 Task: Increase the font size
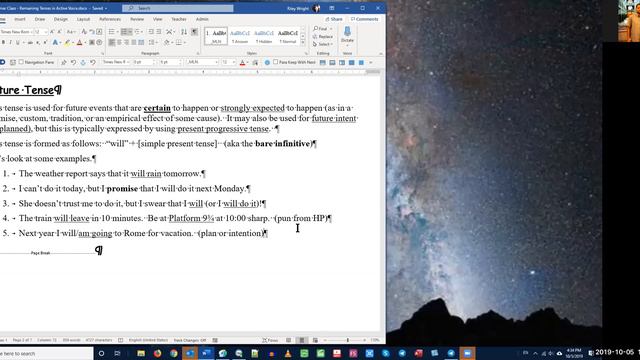52,32
